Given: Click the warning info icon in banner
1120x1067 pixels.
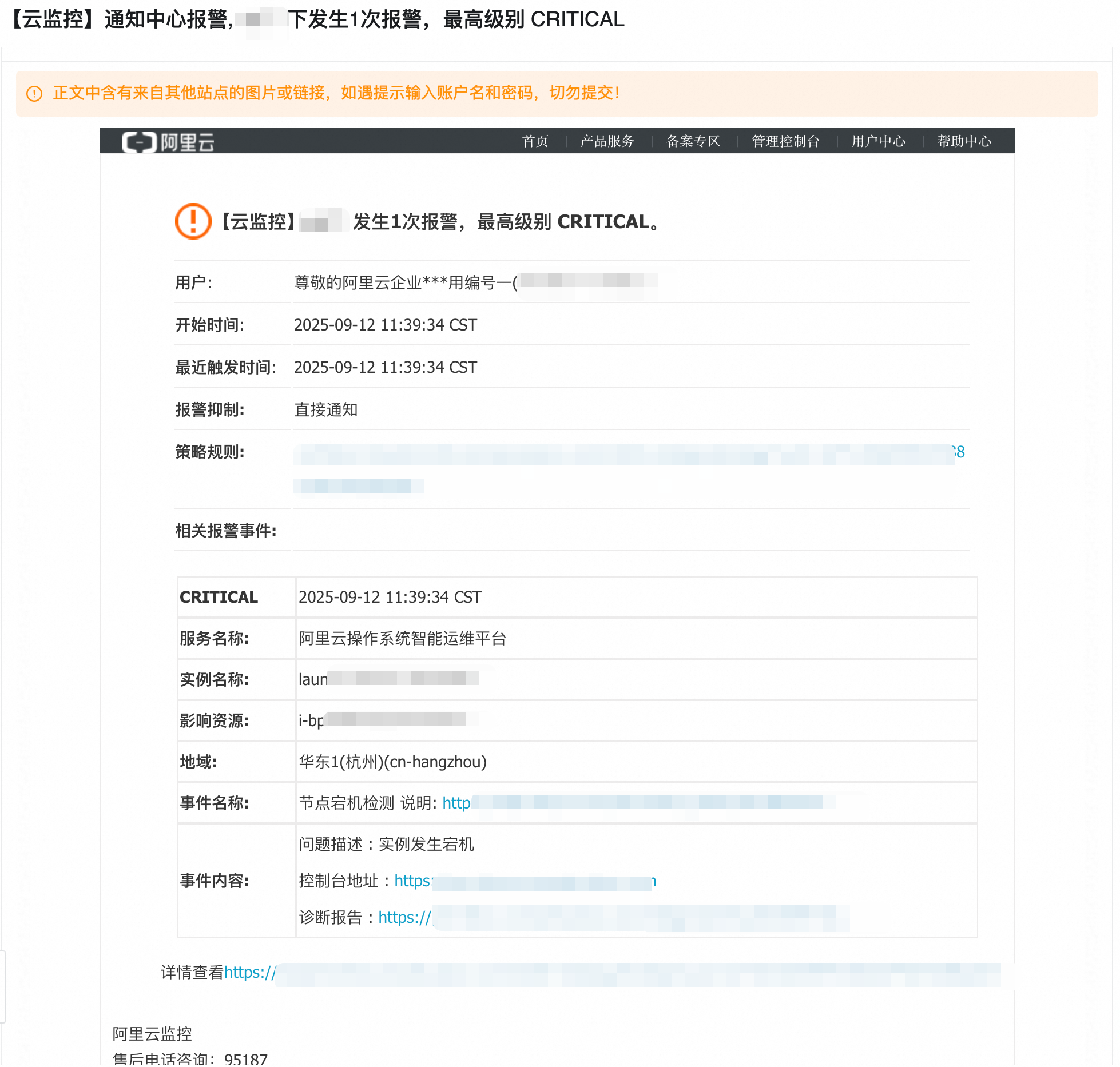Looking at the screenshot, I should point(34,93).
